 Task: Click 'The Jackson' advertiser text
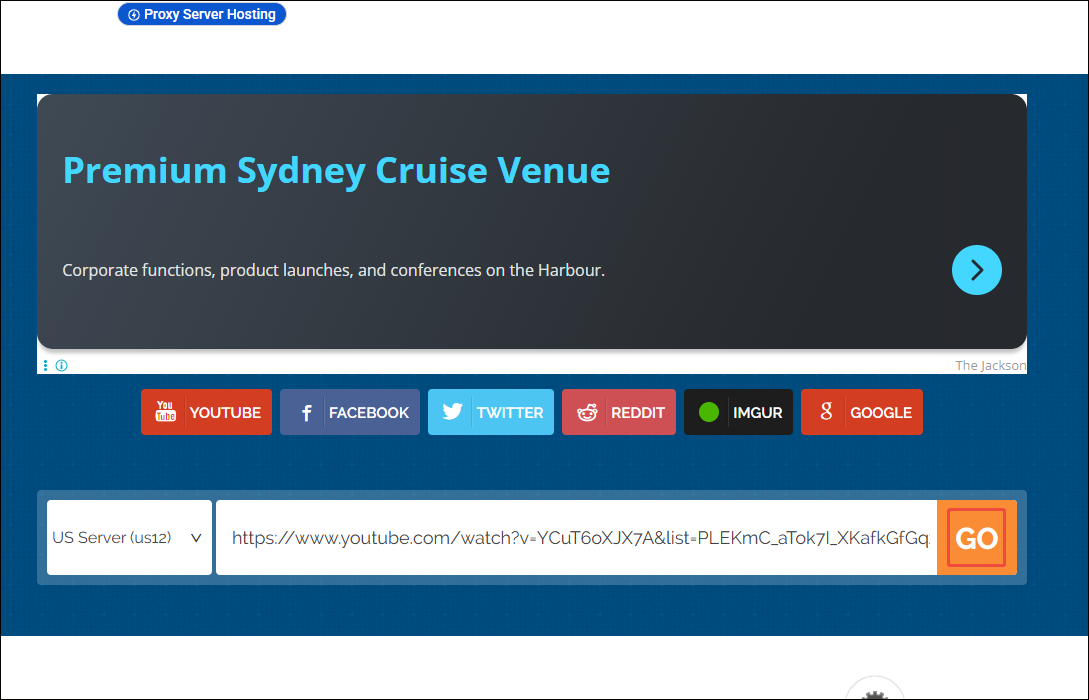click(990, 365)
